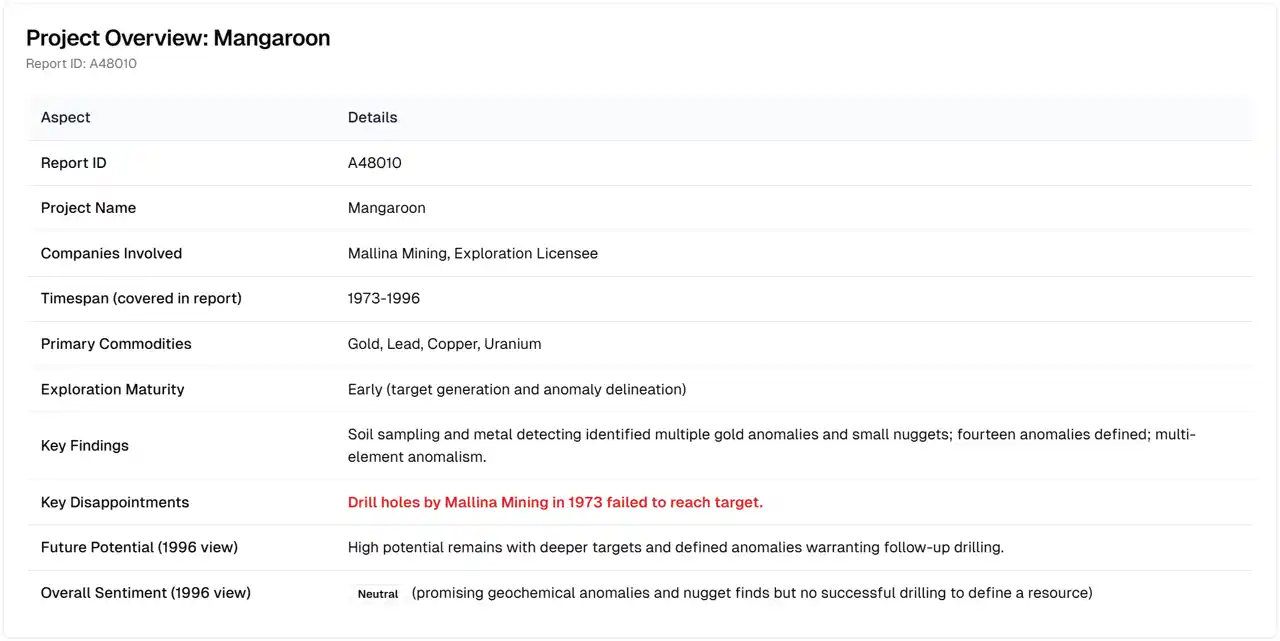Select the 'Future Potential (1996 view)' label
Viewport: 1280px width, 641px height.
139,548
